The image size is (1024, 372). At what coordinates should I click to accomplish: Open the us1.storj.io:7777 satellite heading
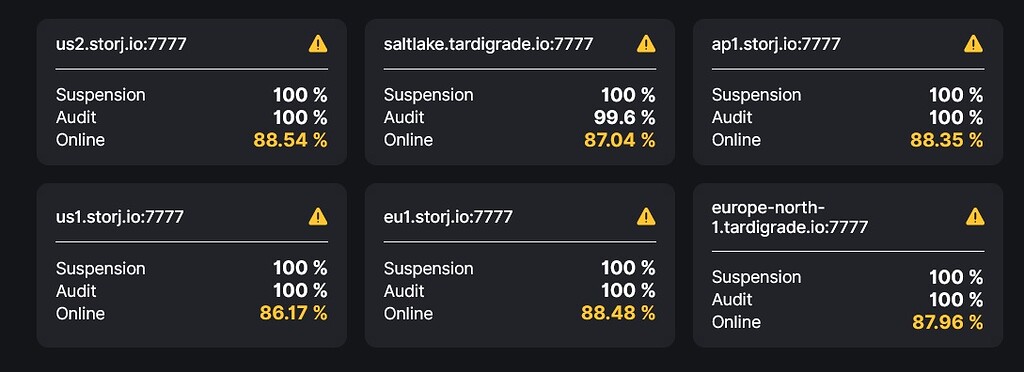(120, 217)
